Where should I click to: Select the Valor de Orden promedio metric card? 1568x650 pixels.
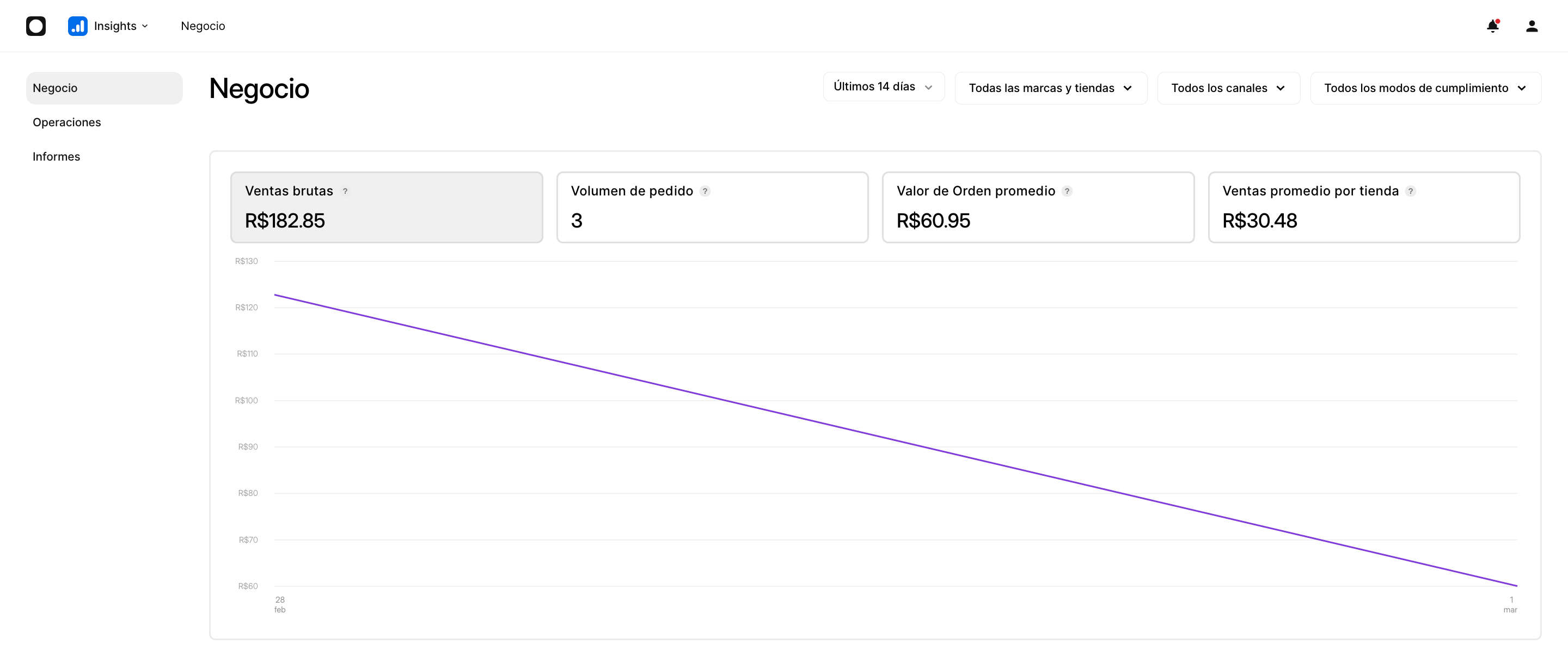pos(1038,207)
